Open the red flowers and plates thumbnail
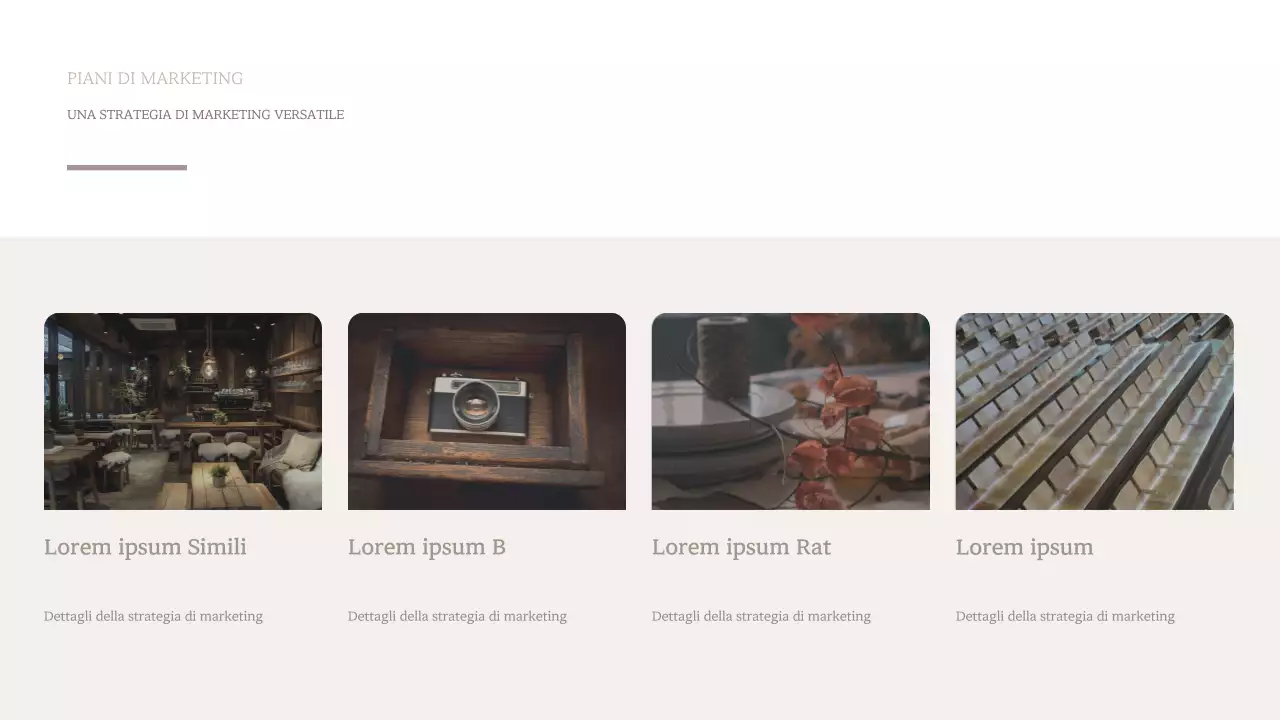The width and height of the screenshot is (1280, 720). [x=791, y=411]
